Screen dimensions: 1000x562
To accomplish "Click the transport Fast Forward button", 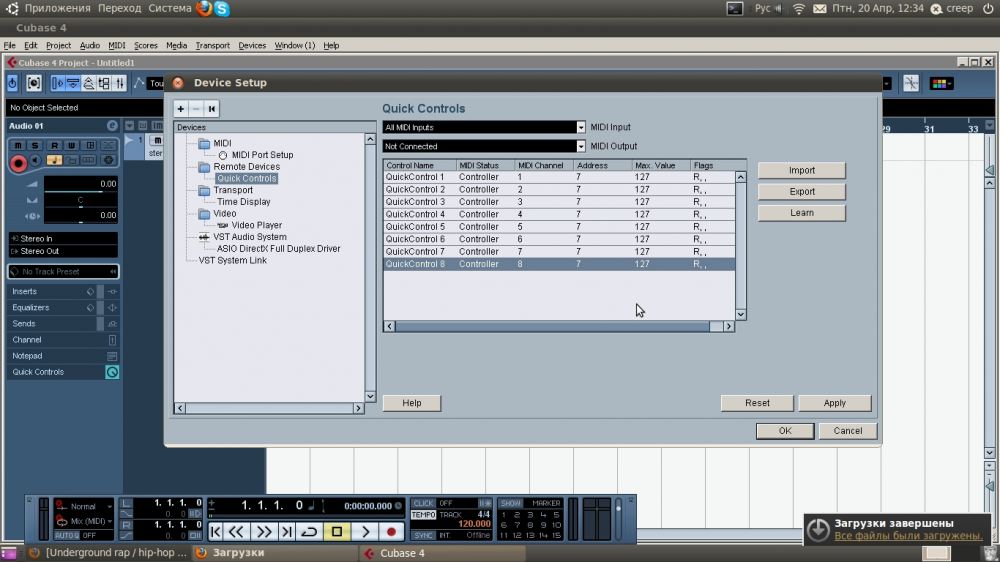I will [263, 531].
